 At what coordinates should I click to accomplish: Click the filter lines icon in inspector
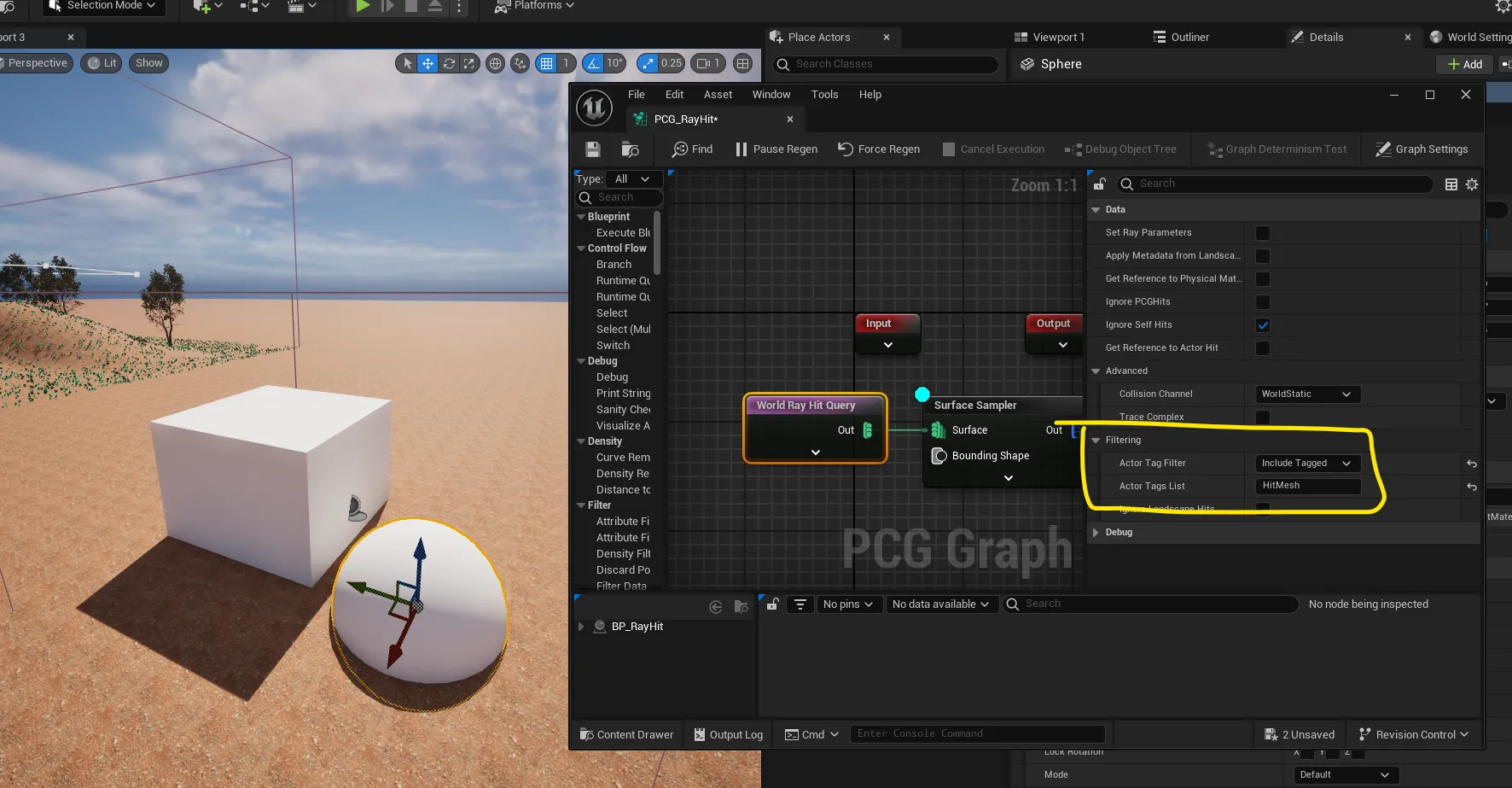(800, 604)
